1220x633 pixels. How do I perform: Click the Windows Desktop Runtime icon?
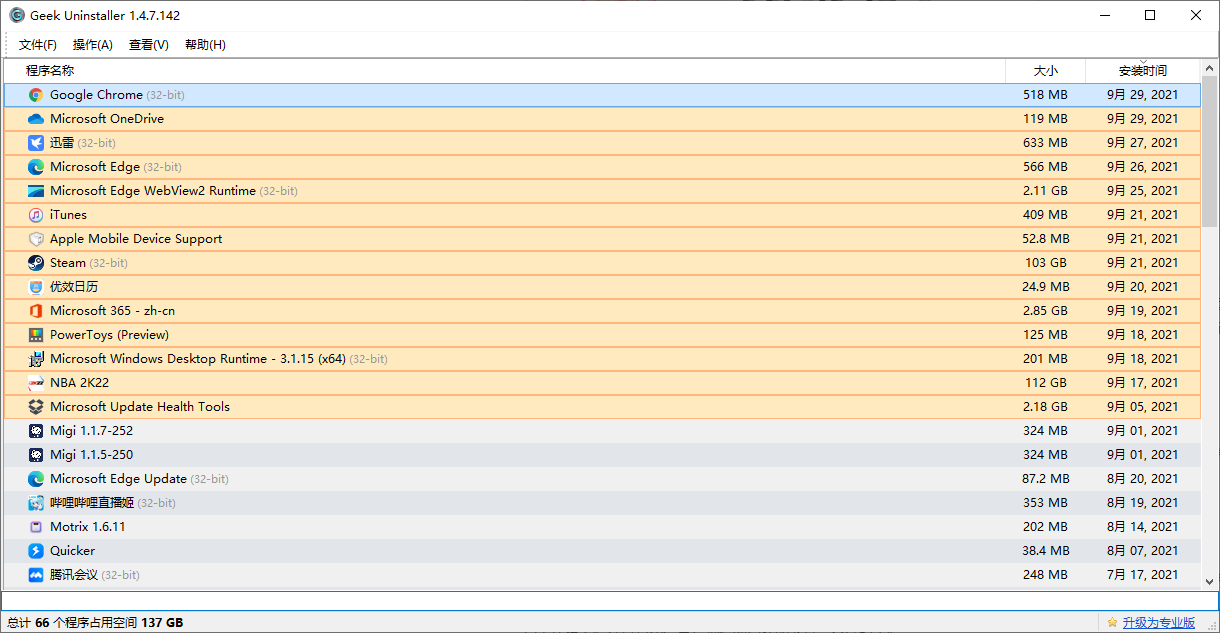click(x=36, y=359)
